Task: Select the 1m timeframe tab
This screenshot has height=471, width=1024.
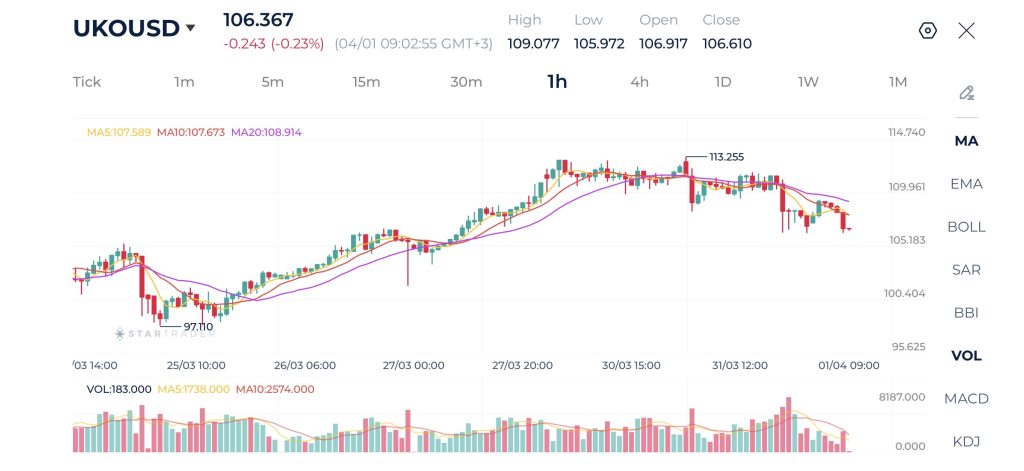Action: click(x=184, y=82)
